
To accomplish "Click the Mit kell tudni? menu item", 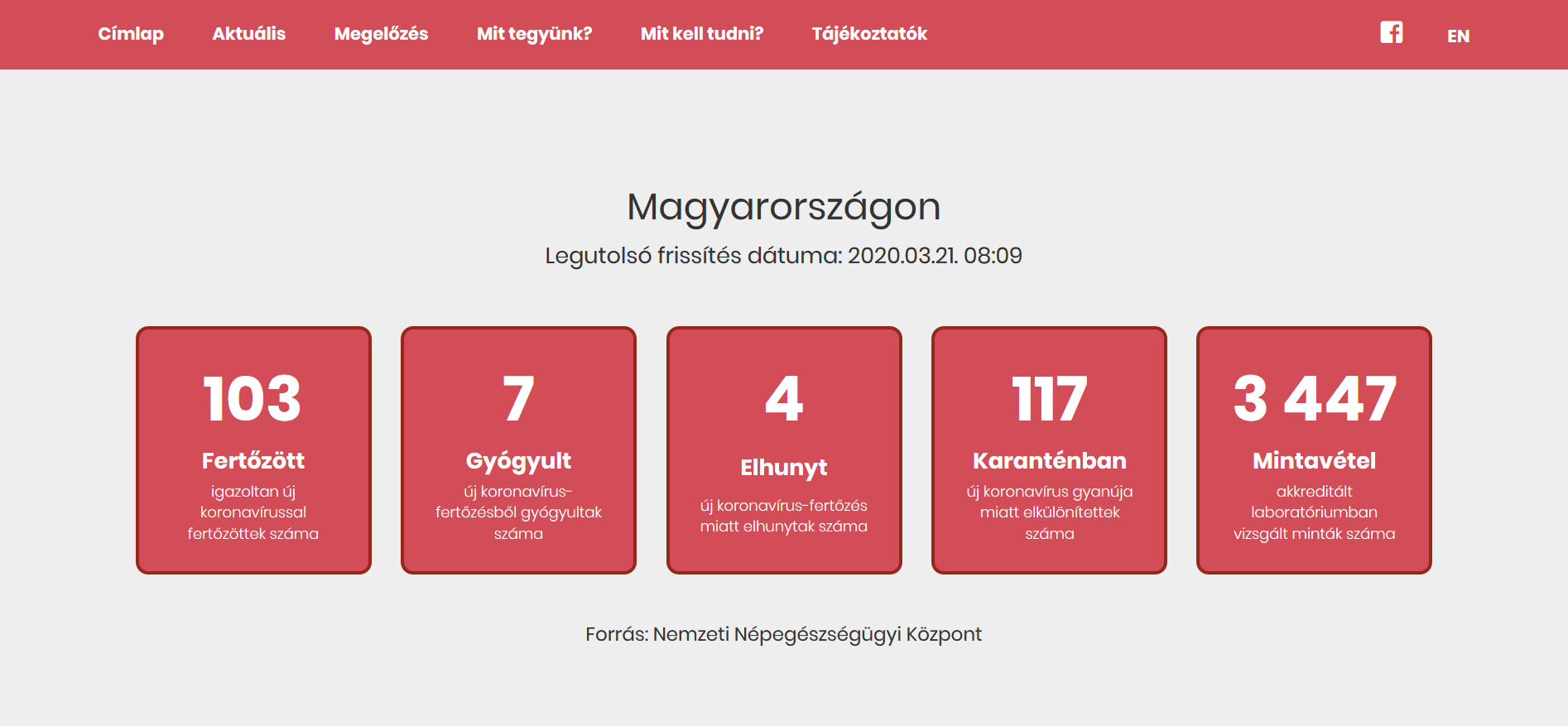I will click(x=701, y=34).
